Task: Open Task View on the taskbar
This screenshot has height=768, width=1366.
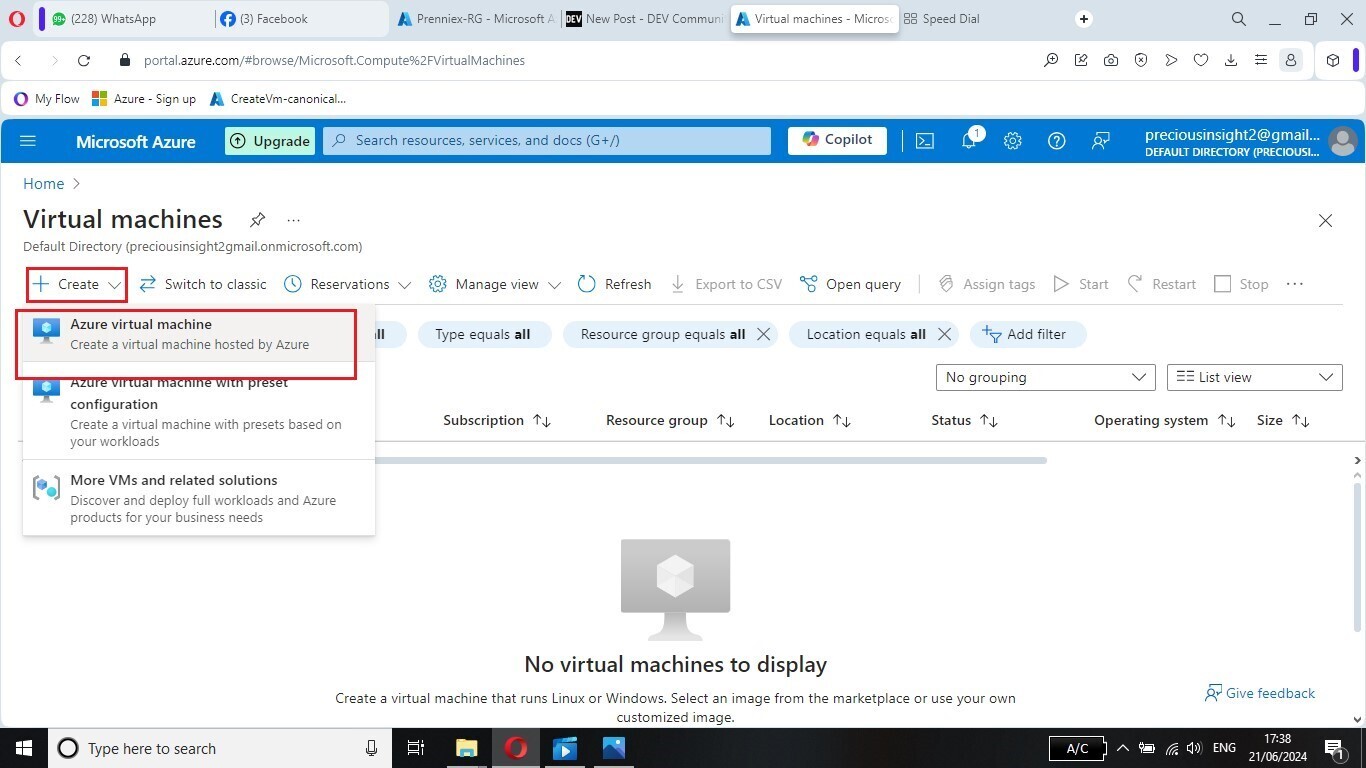Action: pyautogui.click(x=416, y=748)
